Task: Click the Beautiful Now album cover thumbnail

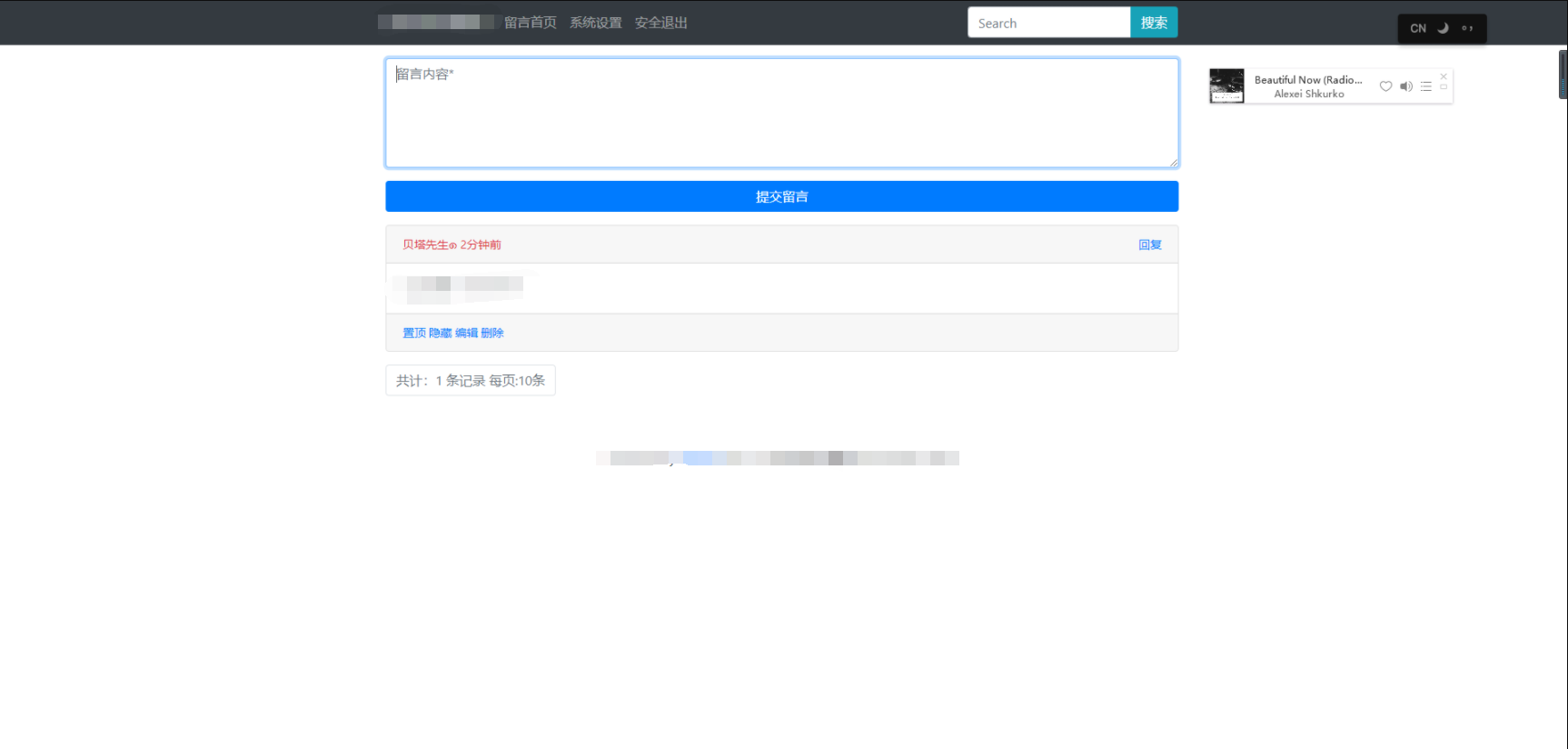Action: (1226, 86)
